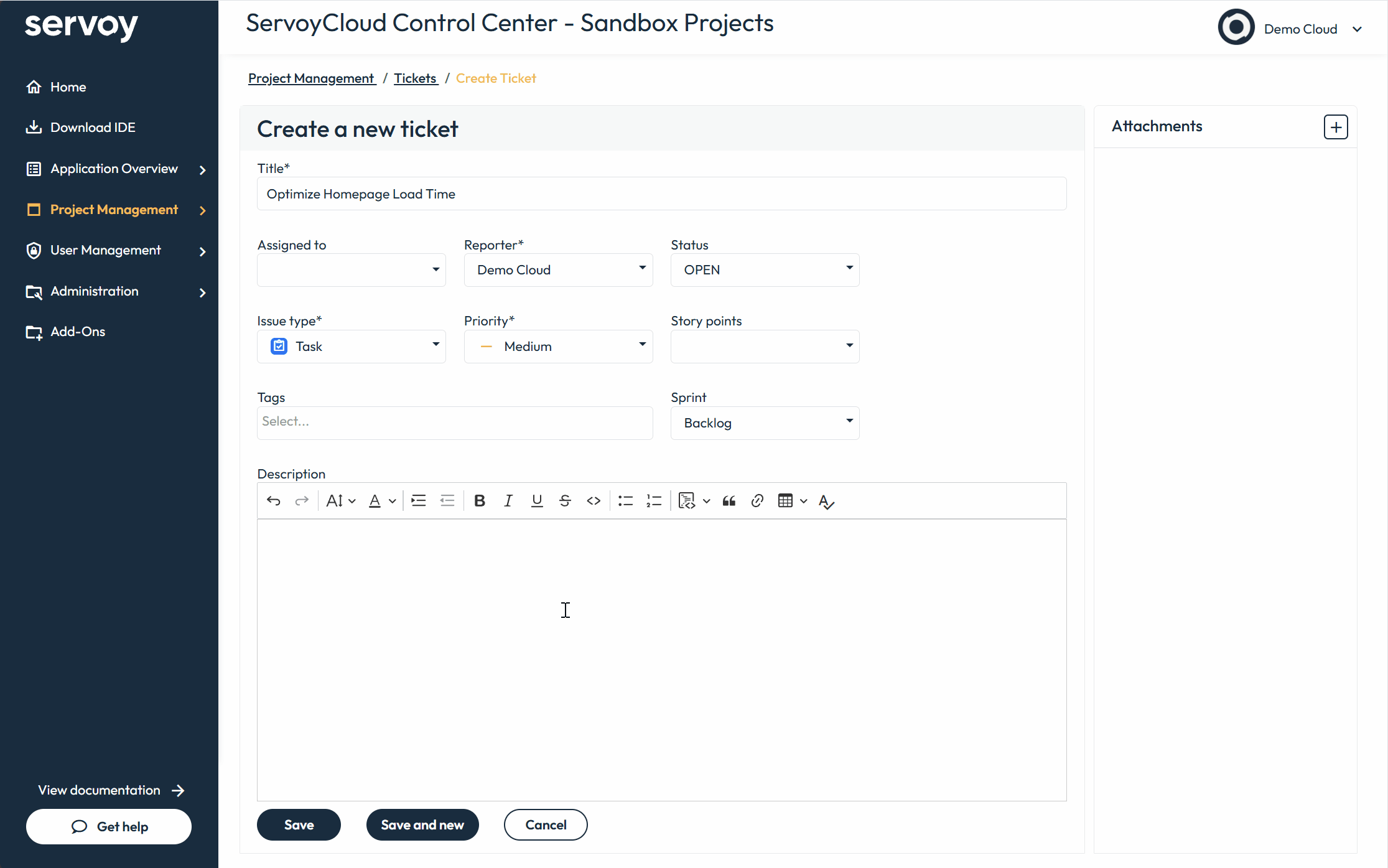
Task: Open the Assigned to dropdown
Action: click(x=352, y=270)
